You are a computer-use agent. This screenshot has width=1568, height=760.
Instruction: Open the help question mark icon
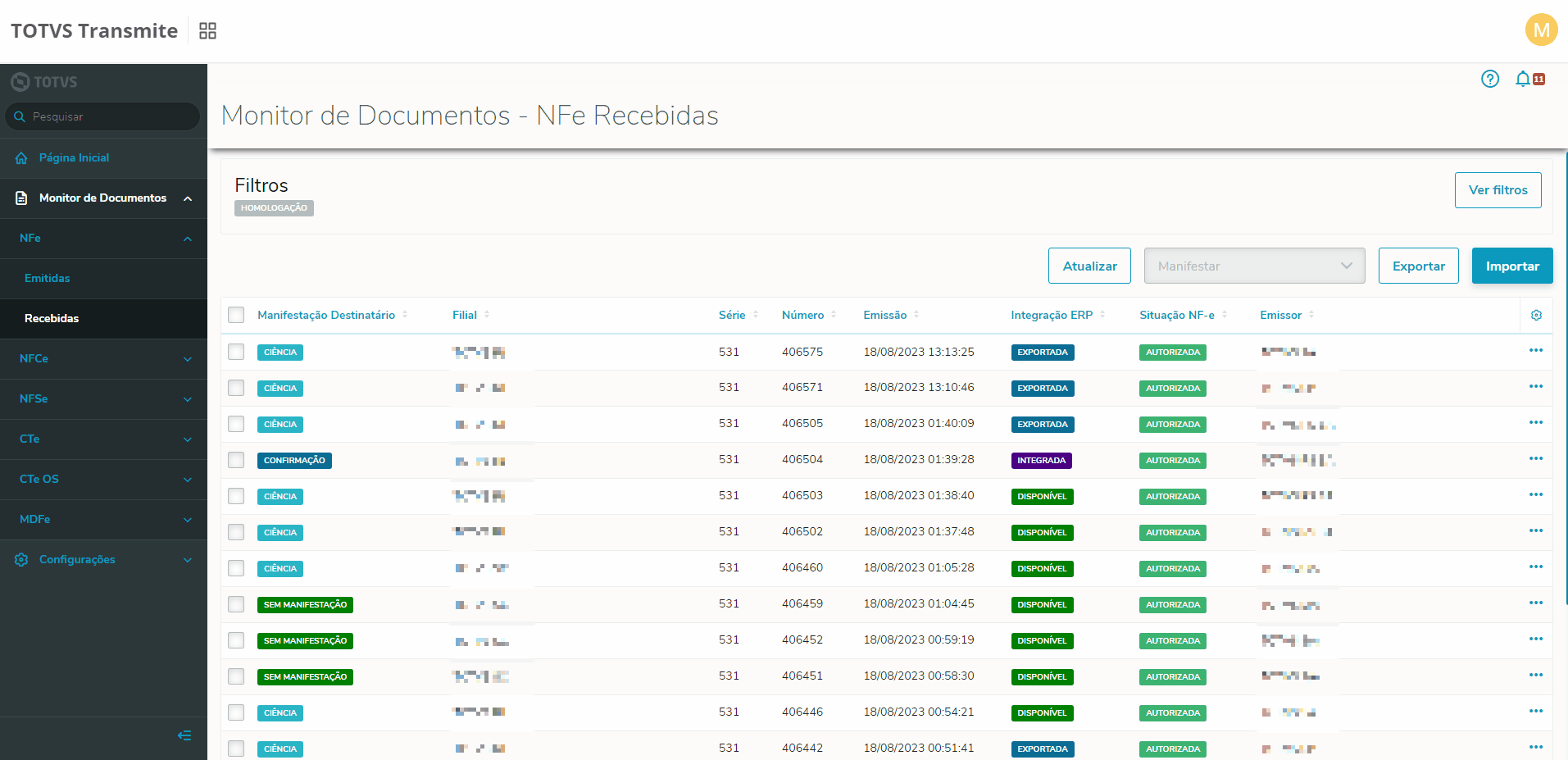pos(1490,79)
